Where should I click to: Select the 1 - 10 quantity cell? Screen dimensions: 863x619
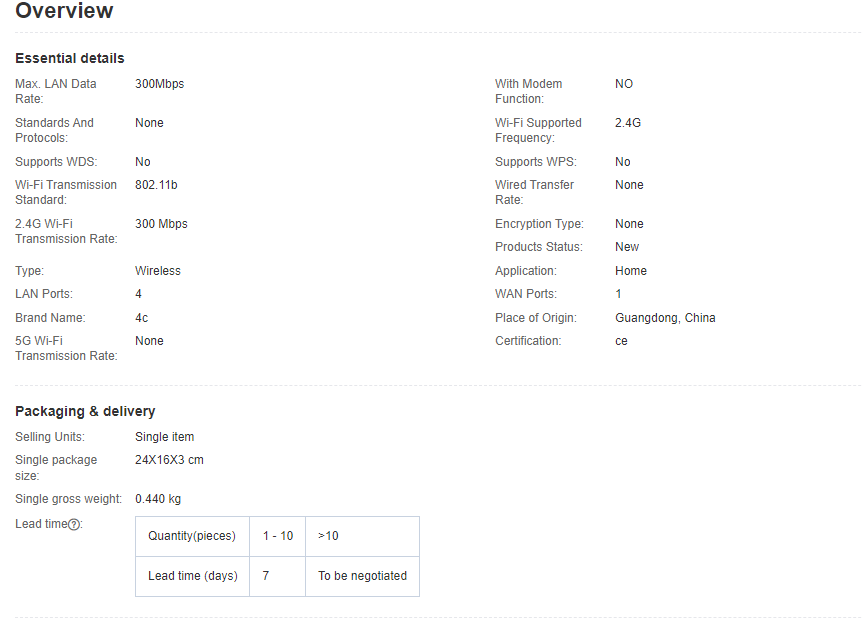click(277, 536)
